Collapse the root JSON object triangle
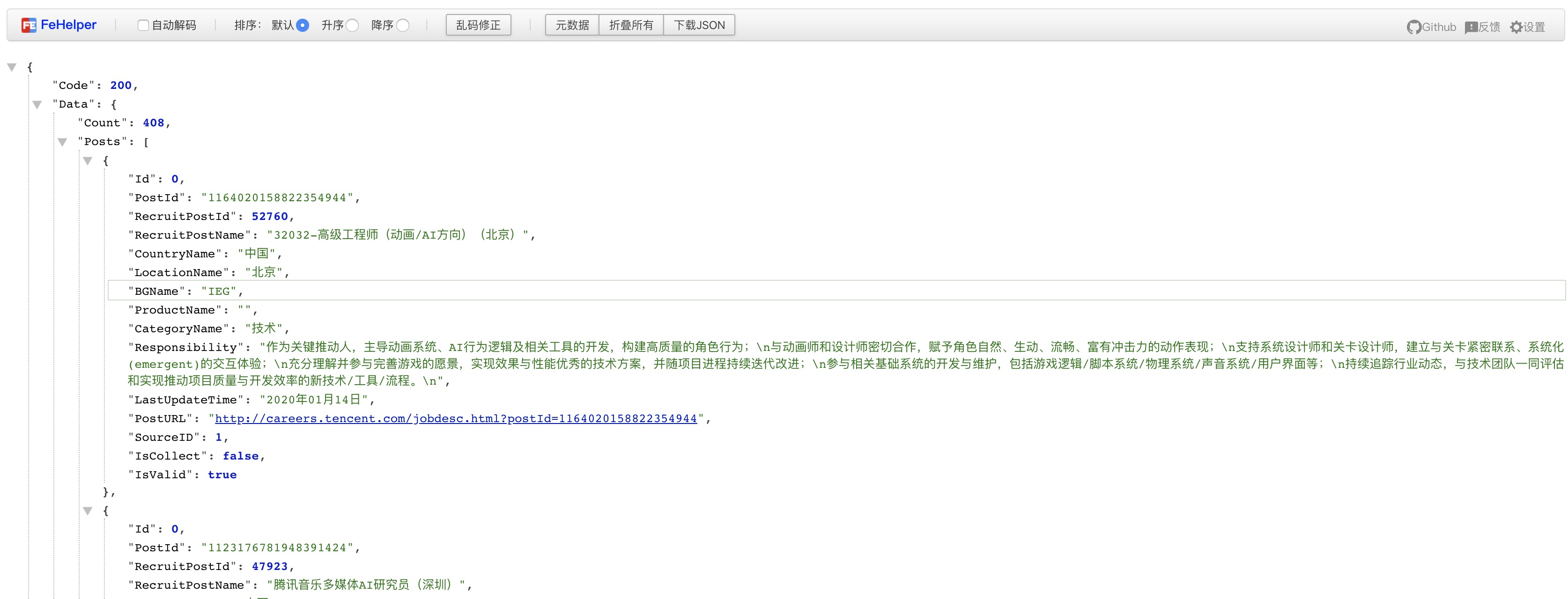Screen dimensions: 1568x599 click(x=12, y=67)
